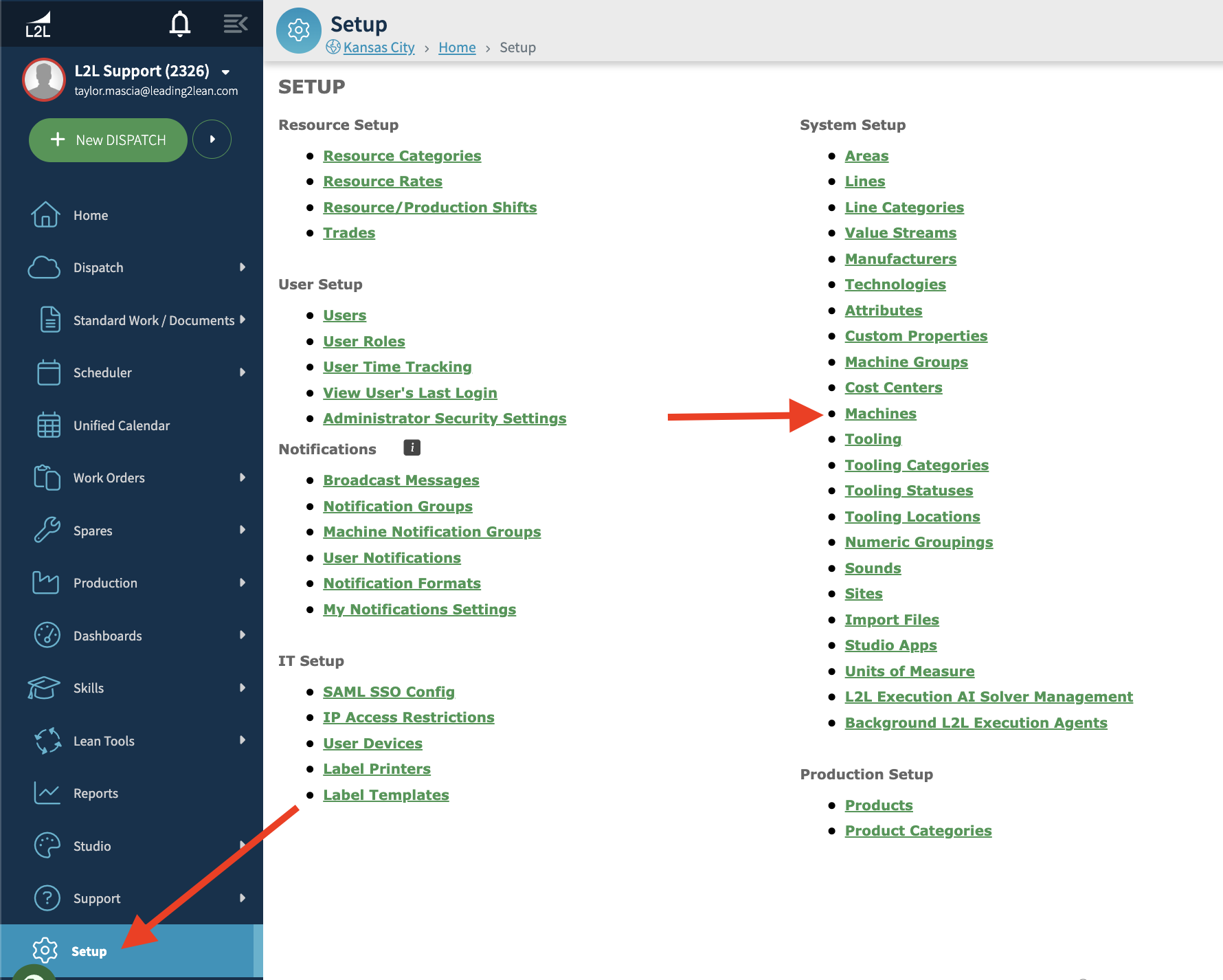Click the Skills graduation cap icon

click(x=44, y=687)
